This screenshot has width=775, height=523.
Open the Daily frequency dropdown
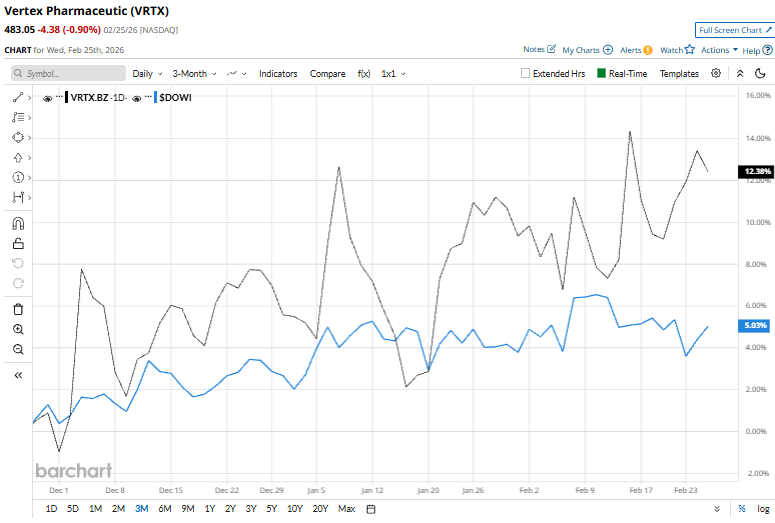pos(147,74)
